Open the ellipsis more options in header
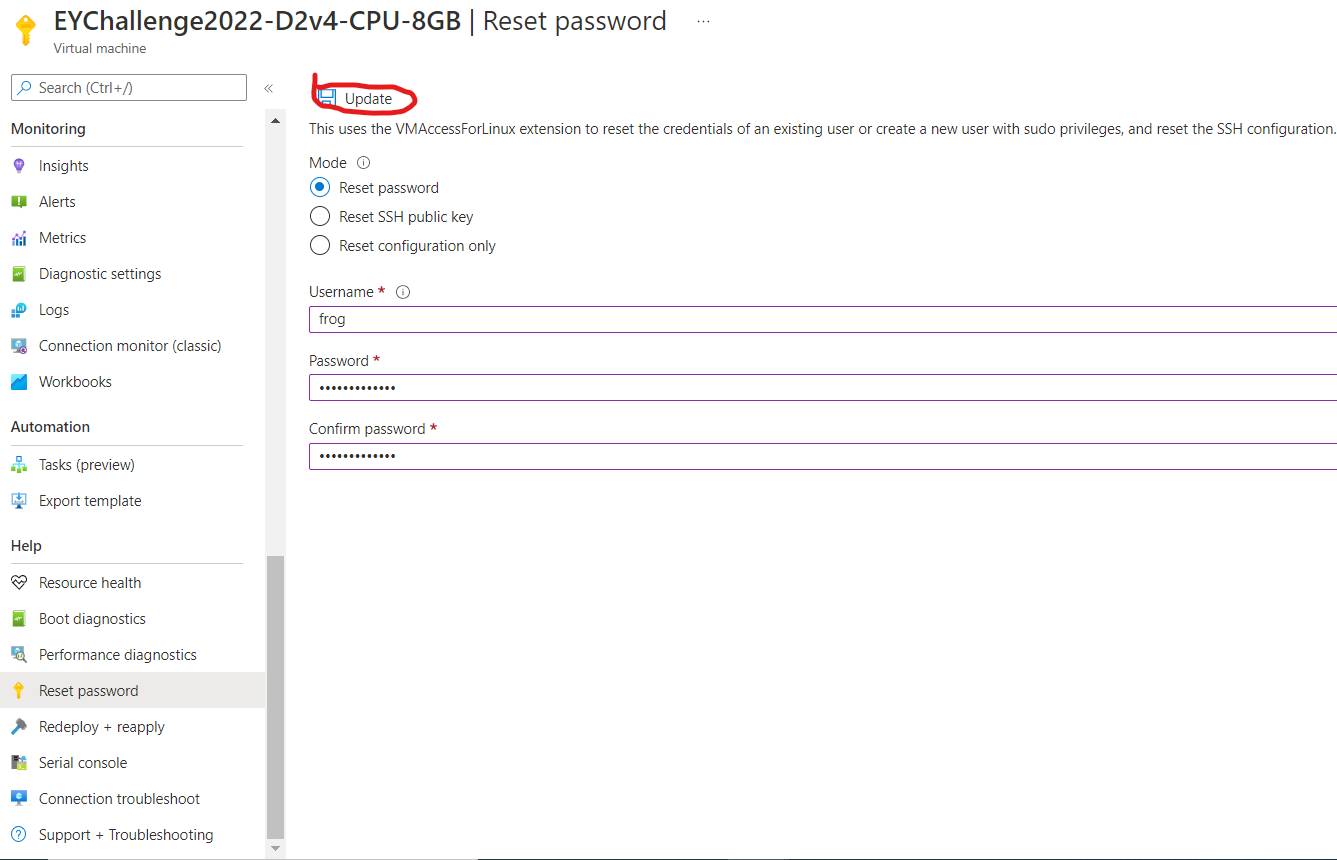 point(703,21)
